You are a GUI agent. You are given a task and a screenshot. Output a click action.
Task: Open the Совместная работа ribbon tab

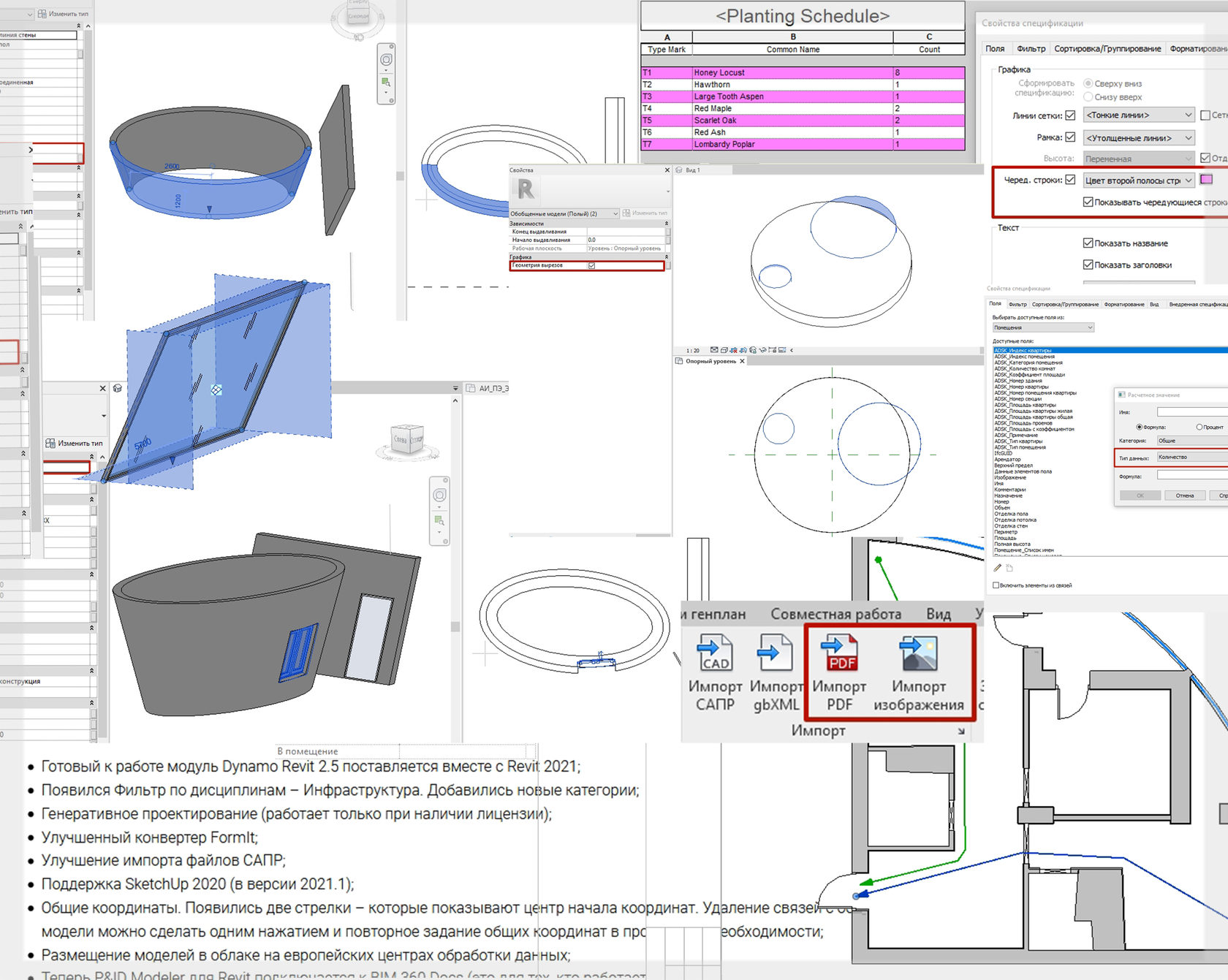835,615
